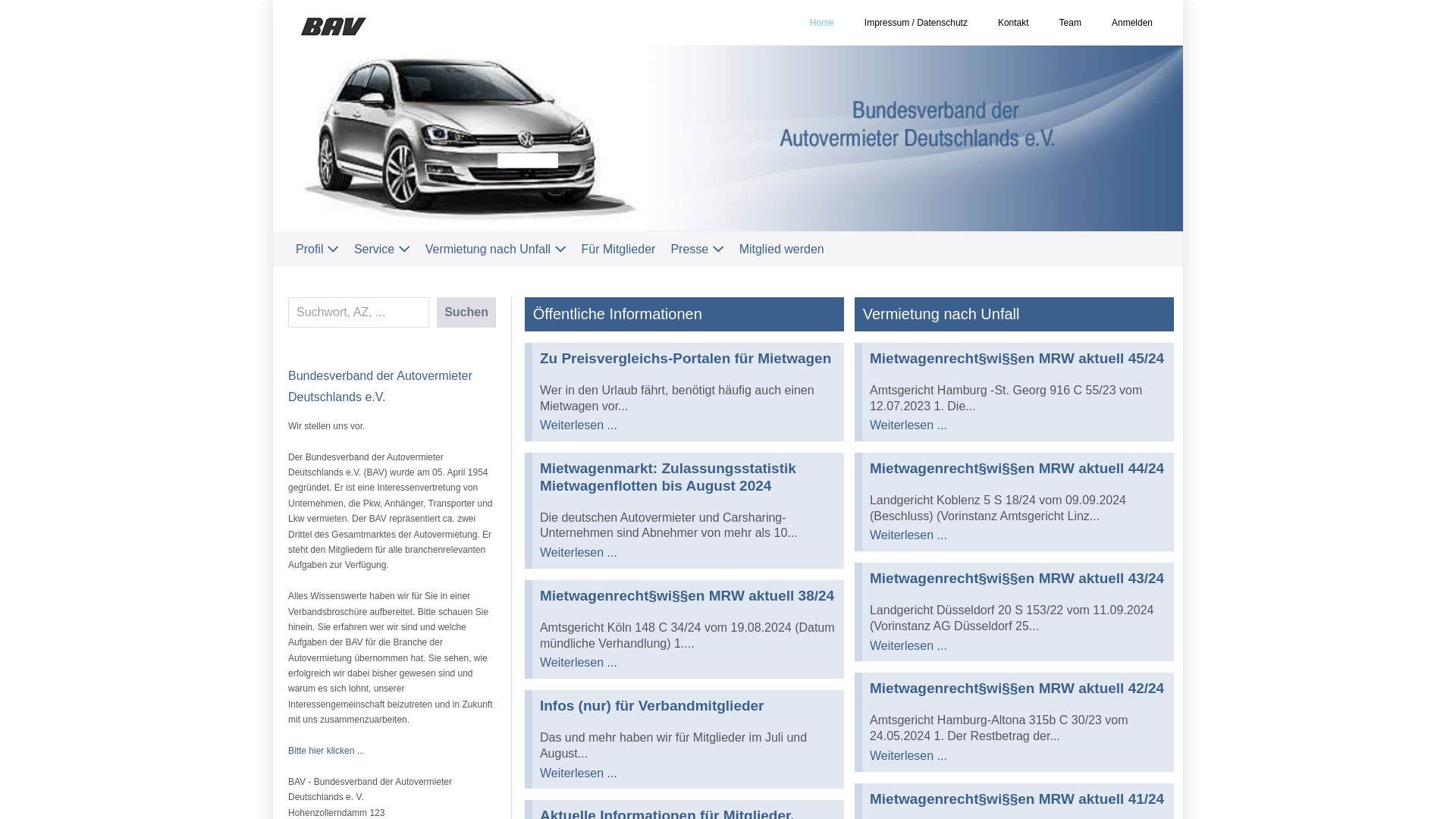
Task: Click Weiterlesen under MRW aktuell 45/24
Action: click(908, 425)
